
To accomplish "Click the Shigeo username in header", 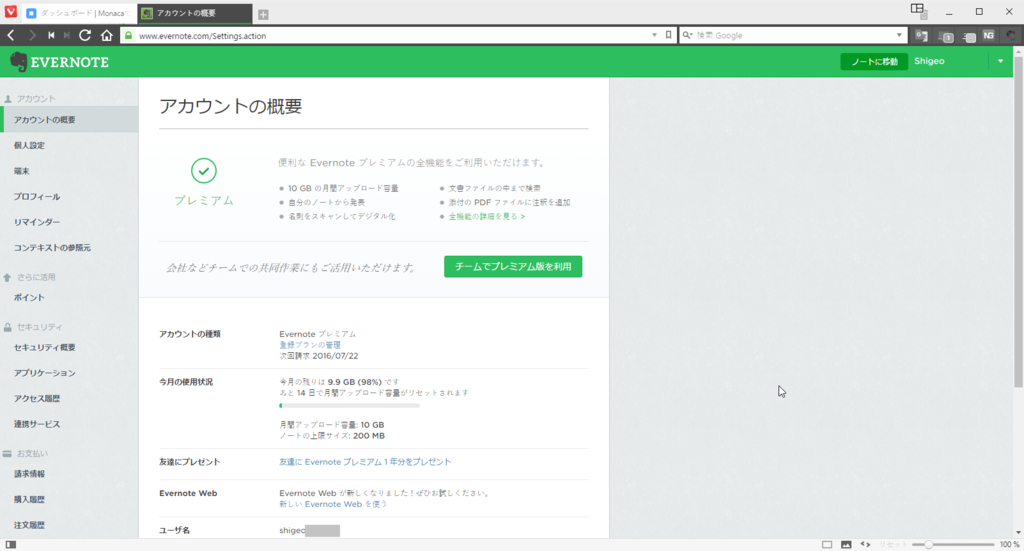I will [929, 61].
